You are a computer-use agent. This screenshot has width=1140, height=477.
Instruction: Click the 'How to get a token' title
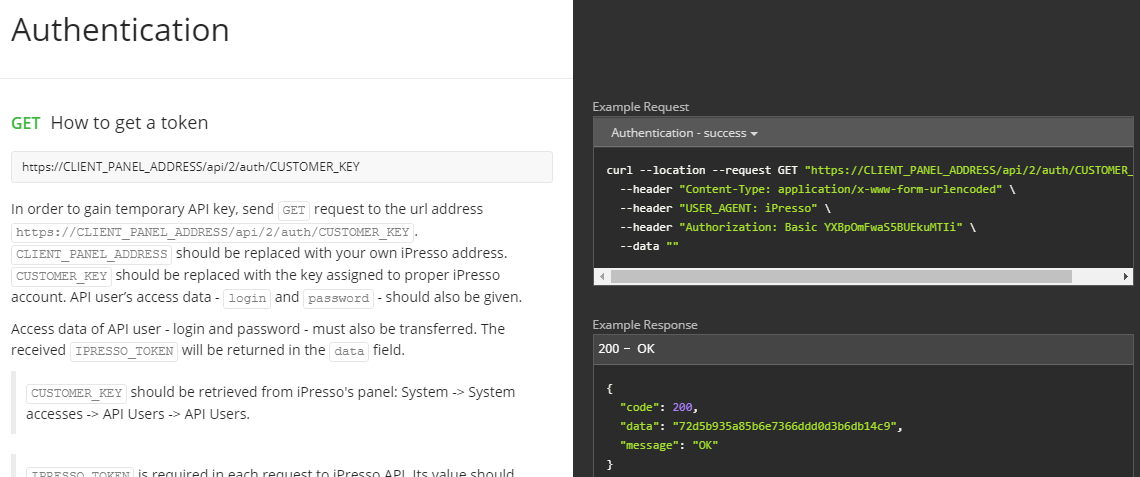tap(129, 123)
